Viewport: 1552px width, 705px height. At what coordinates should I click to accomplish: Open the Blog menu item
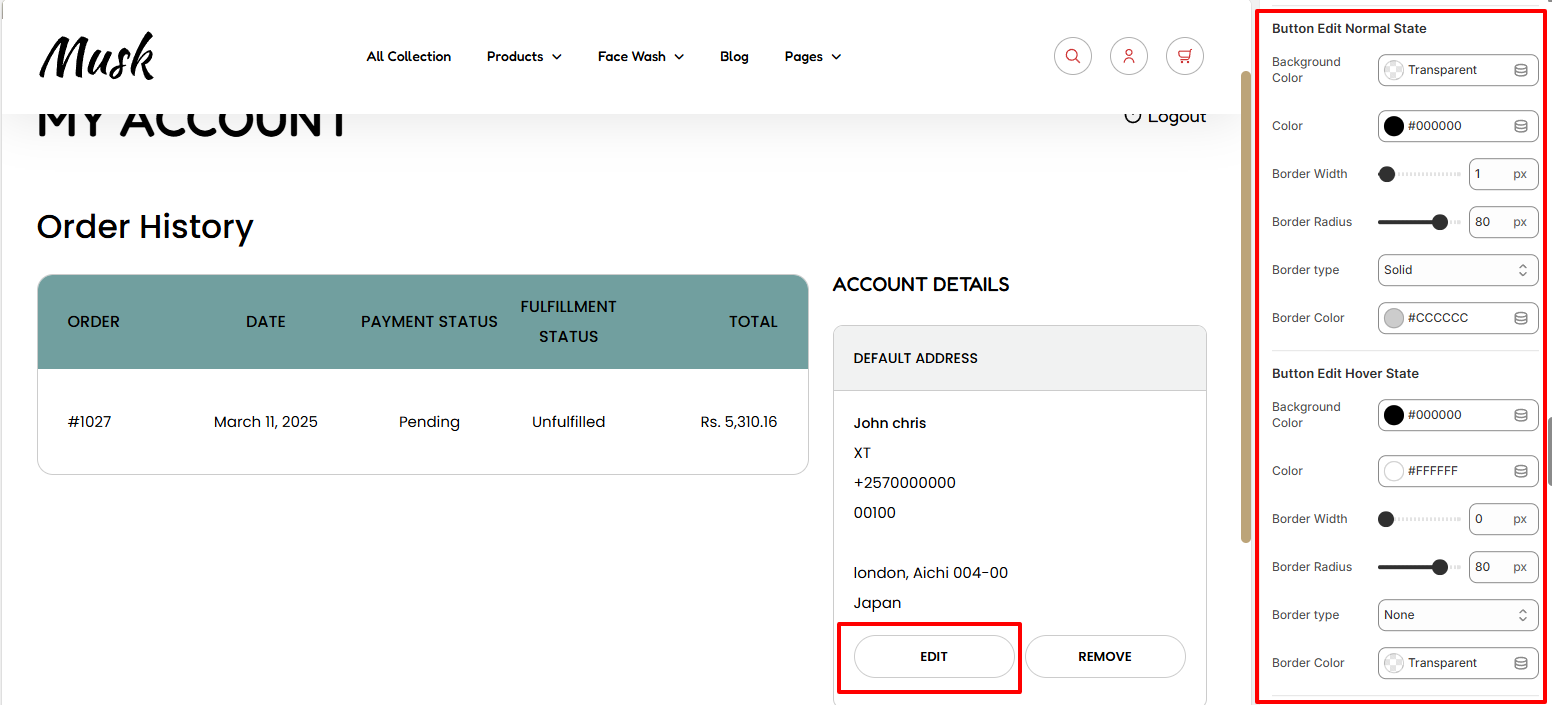pos(734,57)
